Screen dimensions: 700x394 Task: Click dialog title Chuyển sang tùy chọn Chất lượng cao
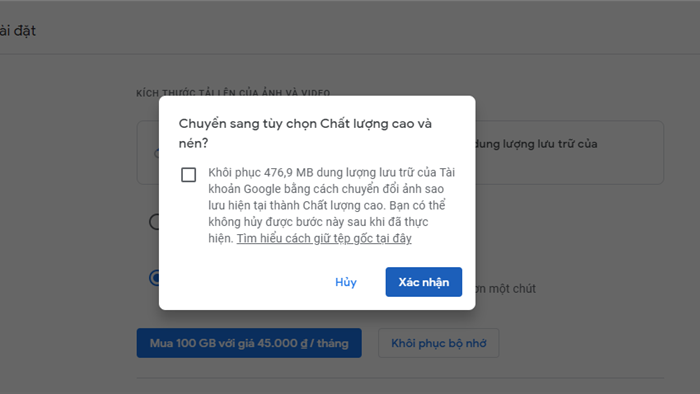tap(305, 124)
